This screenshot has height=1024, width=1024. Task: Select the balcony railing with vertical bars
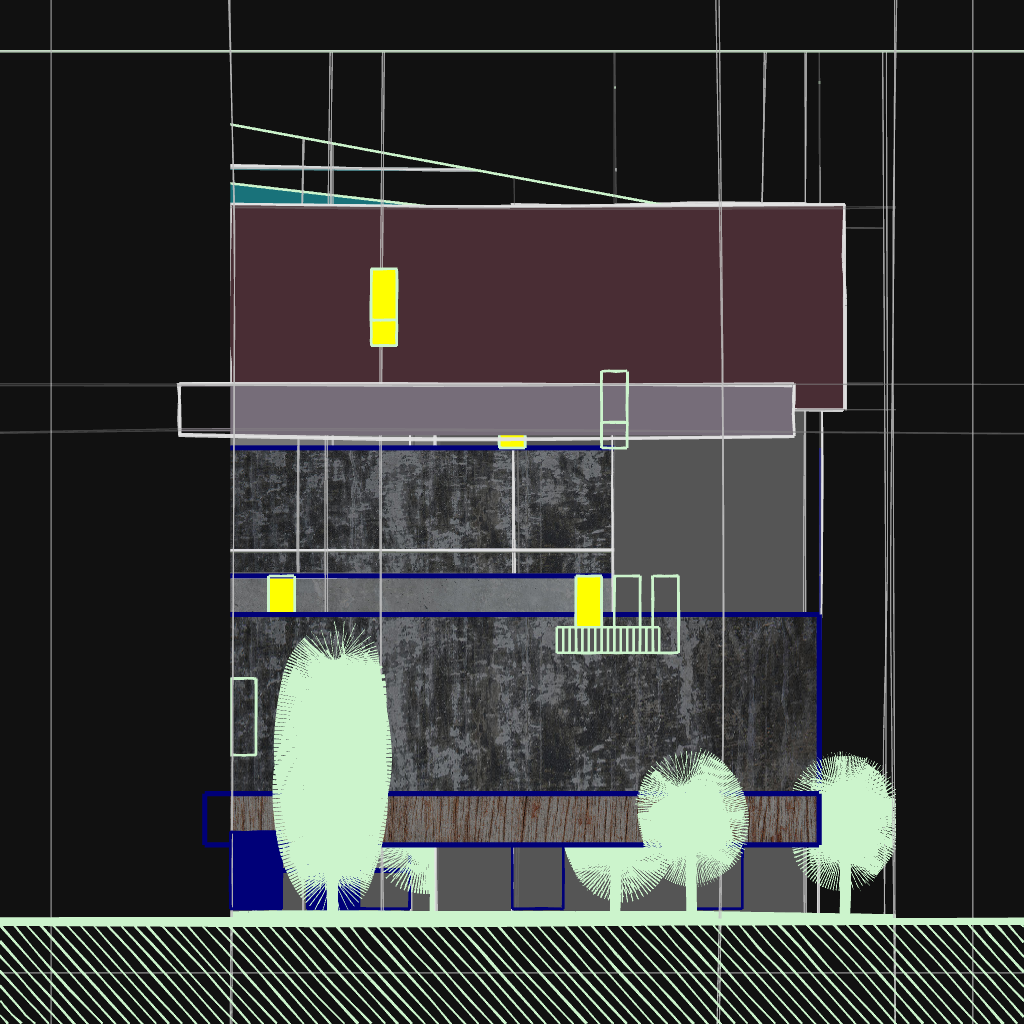coord(608,640)
